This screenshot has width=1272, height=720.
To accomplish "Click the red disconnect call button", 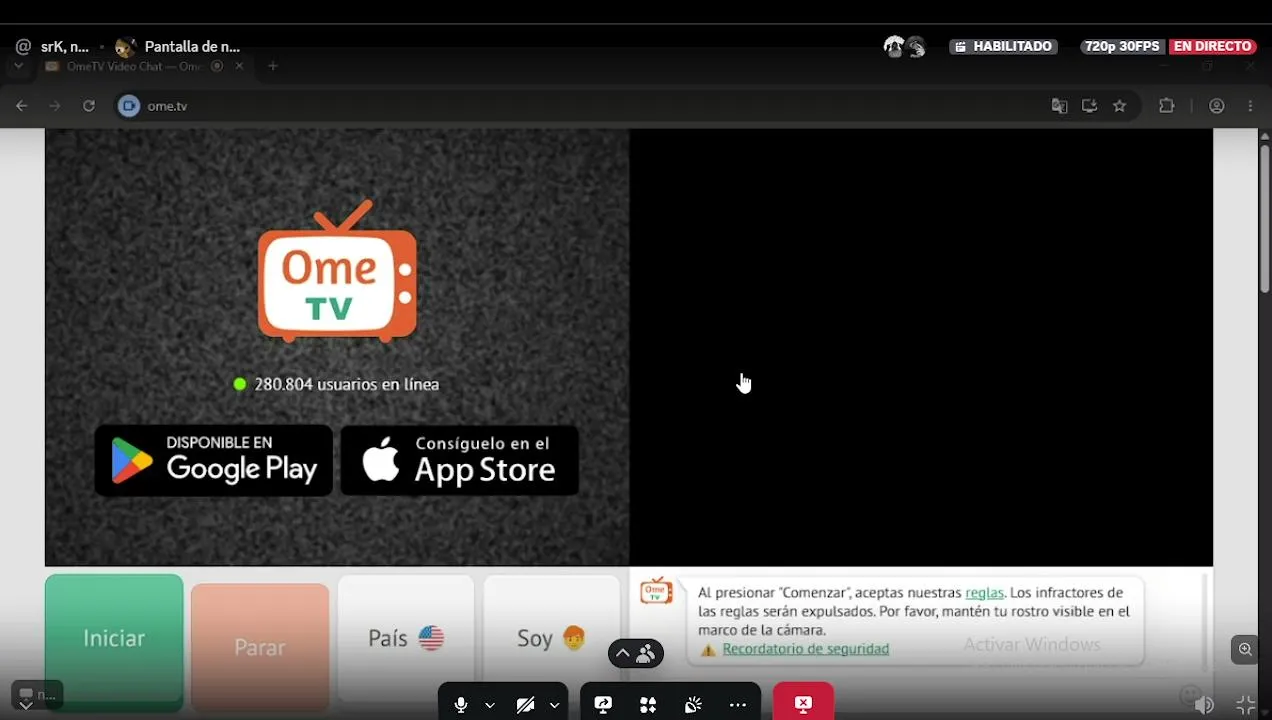I will 803,703.
